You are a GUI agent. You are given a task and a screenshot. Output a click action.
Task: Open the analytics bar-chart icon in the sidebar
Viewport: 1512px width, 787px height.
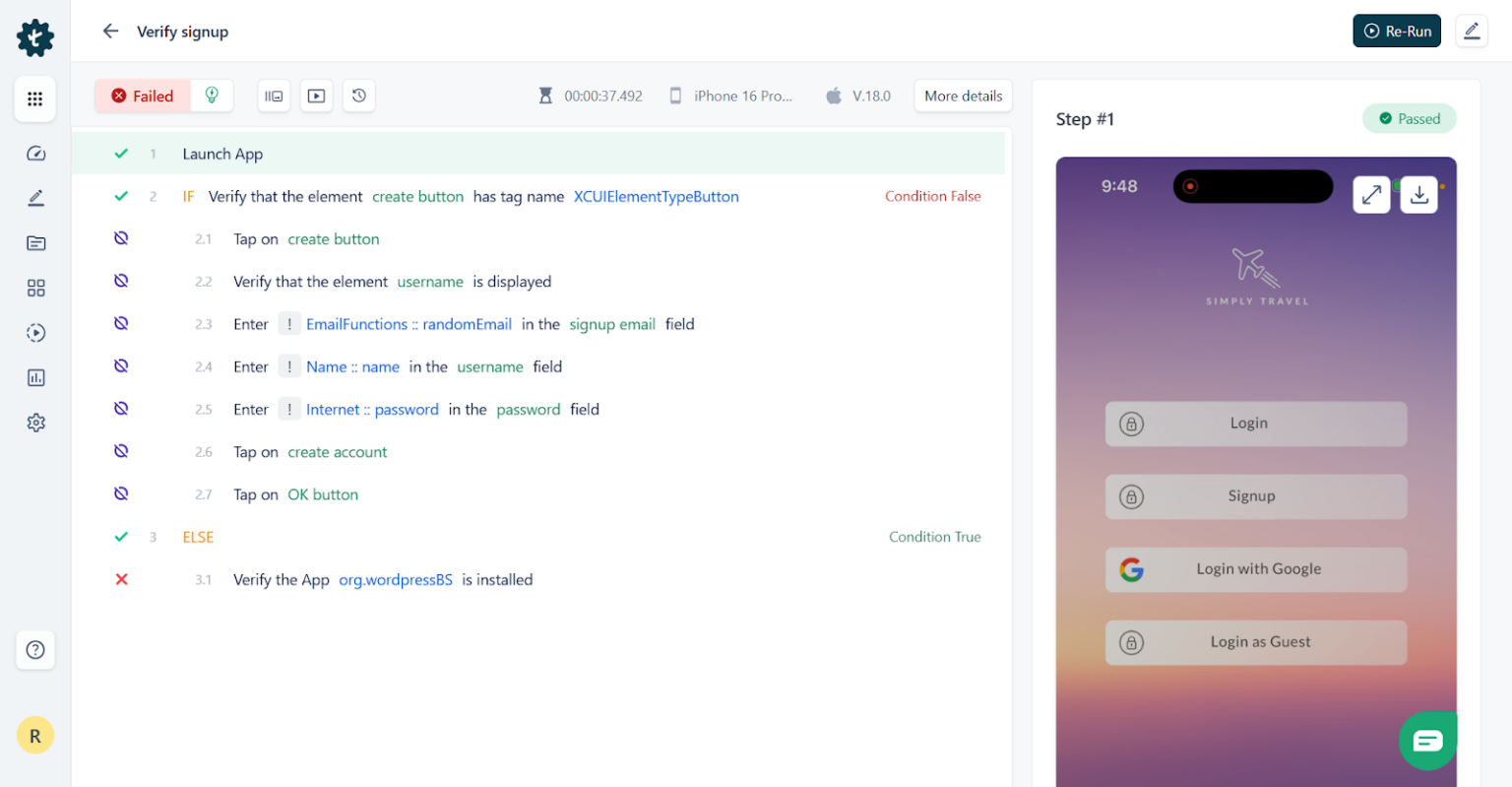pos(35,377)
